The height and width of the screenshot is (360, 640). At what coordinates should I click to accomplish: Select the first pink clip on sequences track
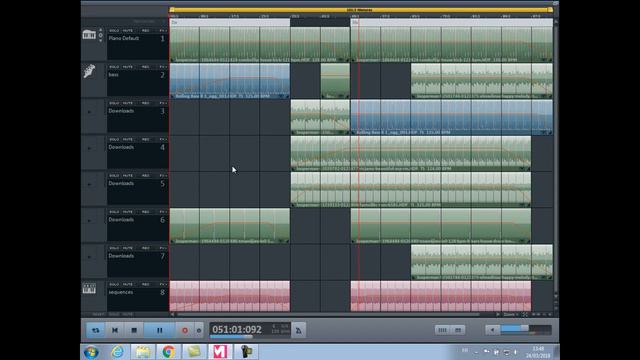230,296
